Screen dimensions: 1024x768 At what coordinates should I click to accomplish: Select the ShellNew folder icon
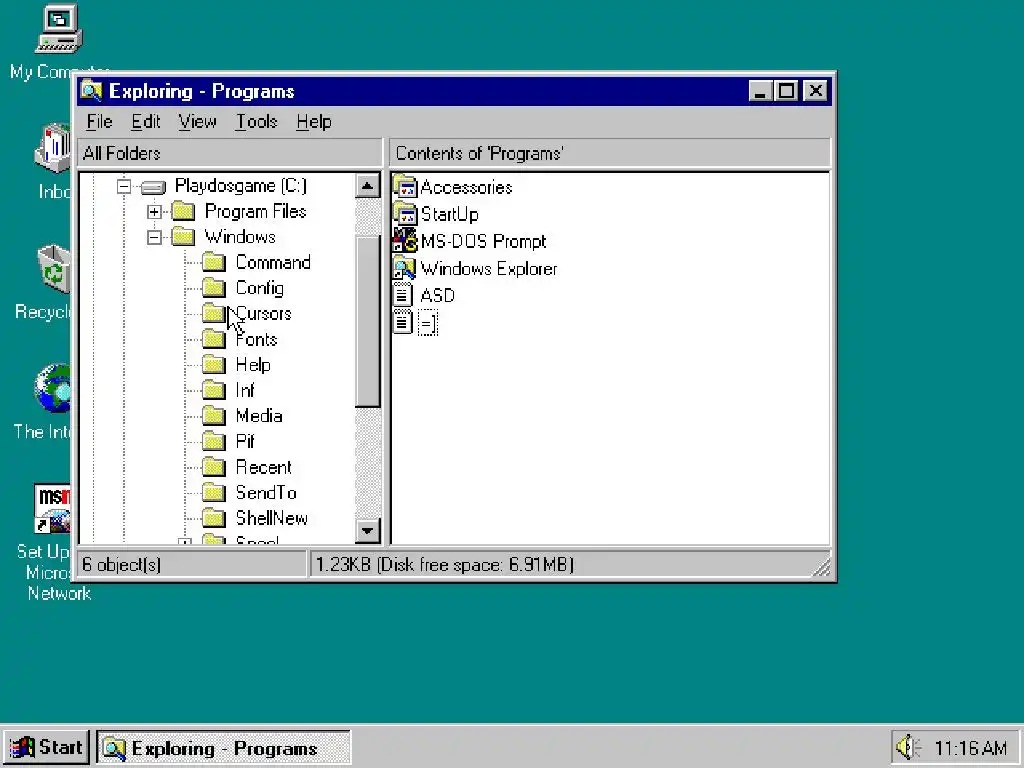click(214, 518)
